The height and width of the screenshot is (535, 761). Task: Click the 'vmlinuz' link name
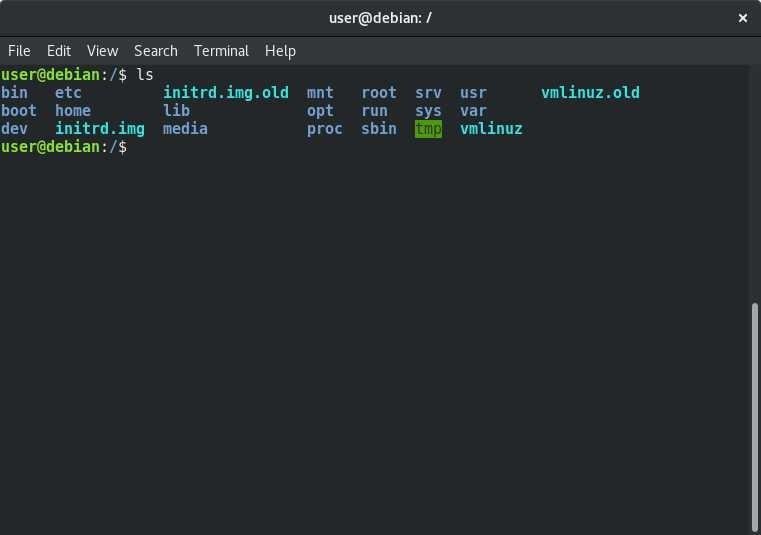[491, 129]
